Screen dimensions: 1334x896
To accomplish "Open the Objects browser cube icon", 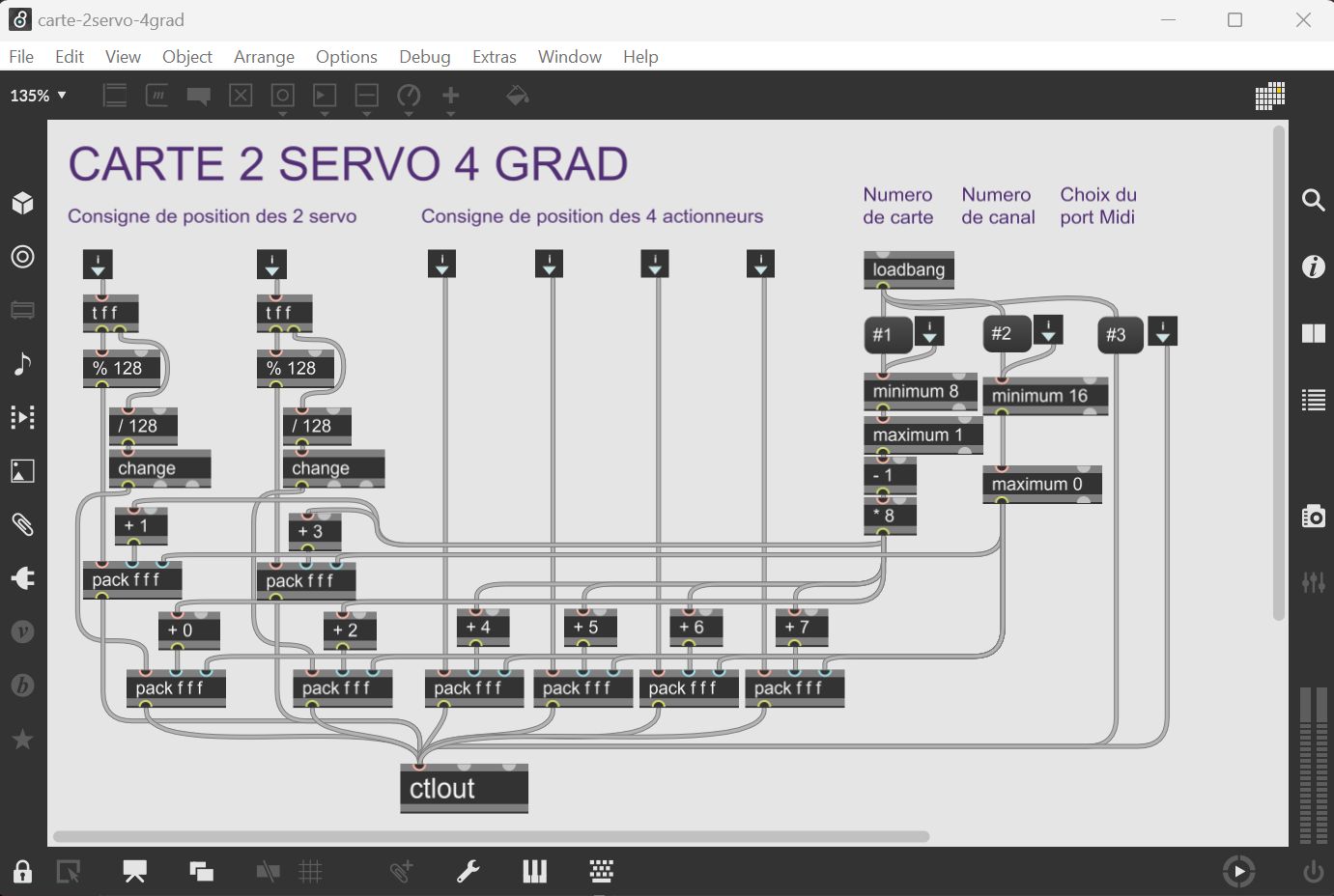I will tap(22, 203).
